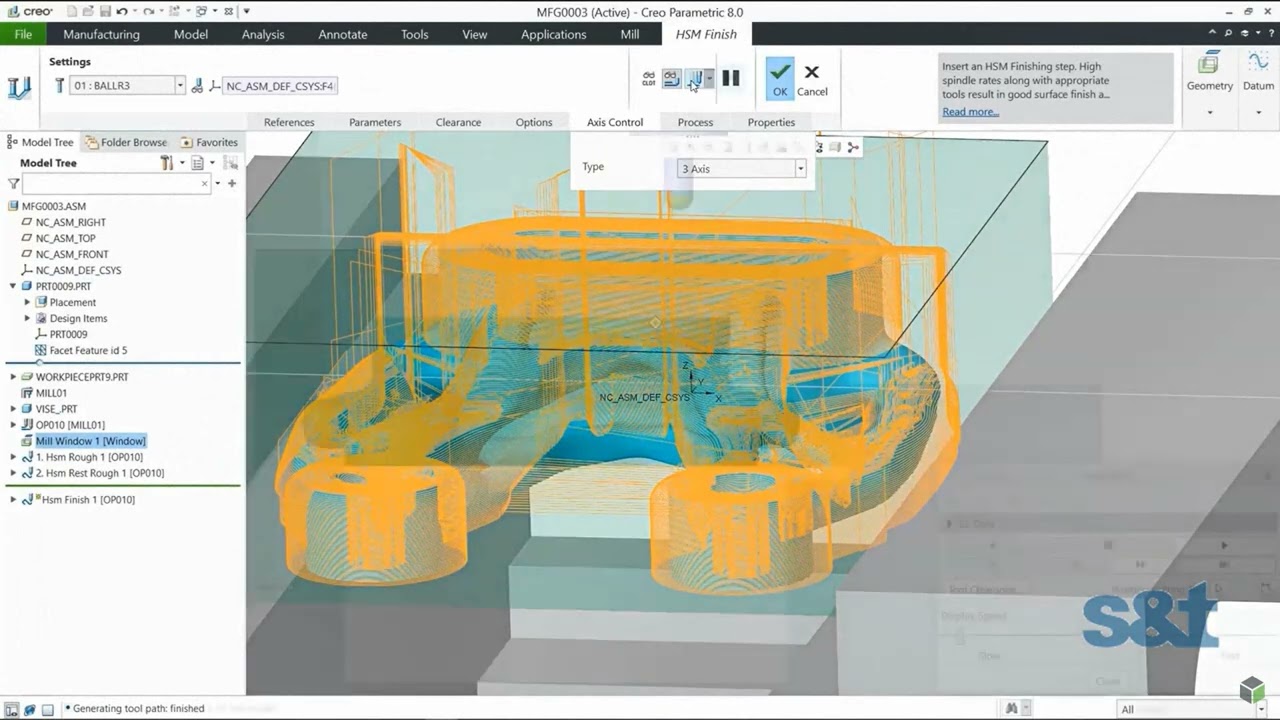Click the CL data display icon
The image size is (1280, 720).
point(649,78)
